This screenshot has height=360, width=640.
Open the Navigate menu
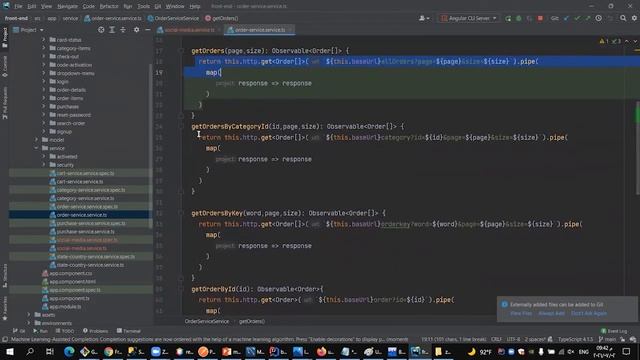[x=67, y=6]
